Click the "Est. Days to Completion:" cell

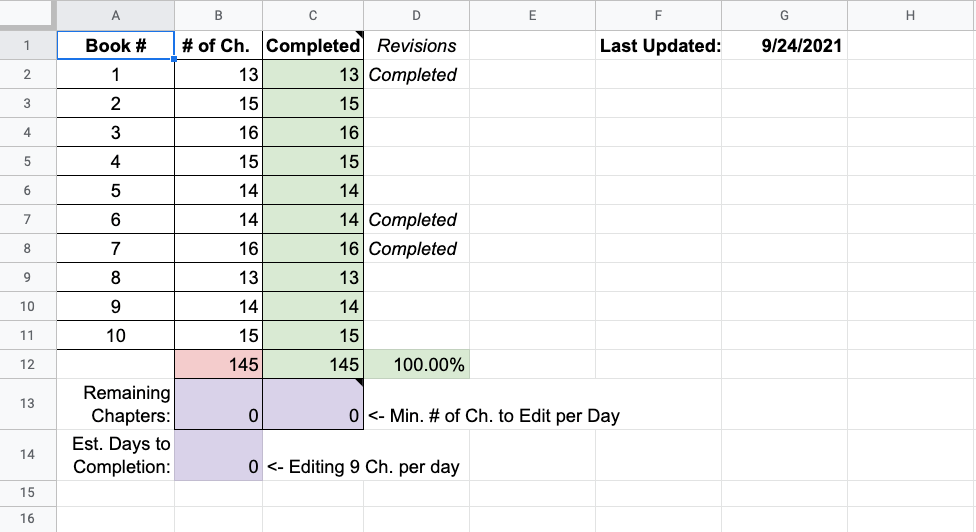[116, 455]
